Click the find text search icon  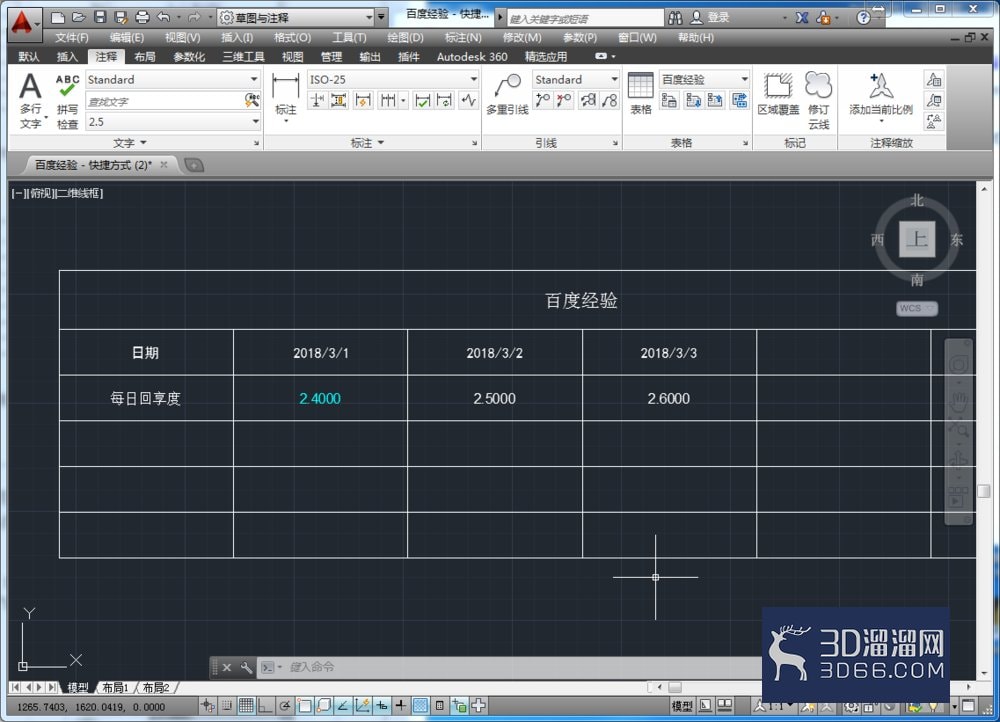[x=252, y=100]
